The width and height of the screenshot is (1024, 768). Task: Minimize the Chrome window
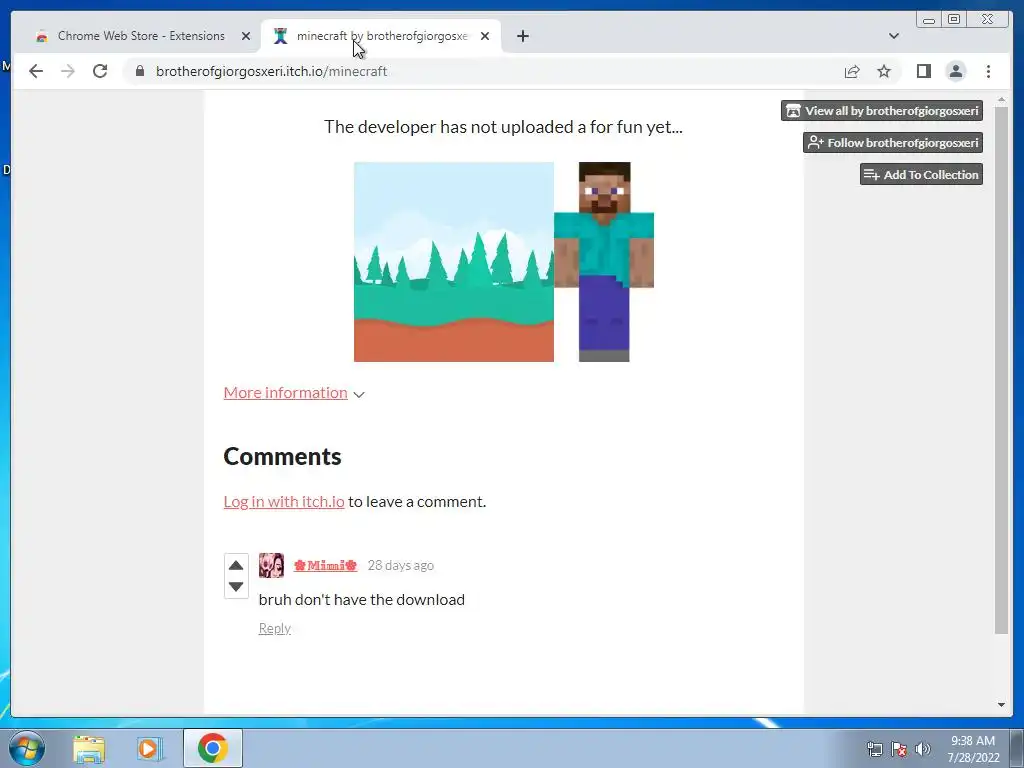pos(929,20)
